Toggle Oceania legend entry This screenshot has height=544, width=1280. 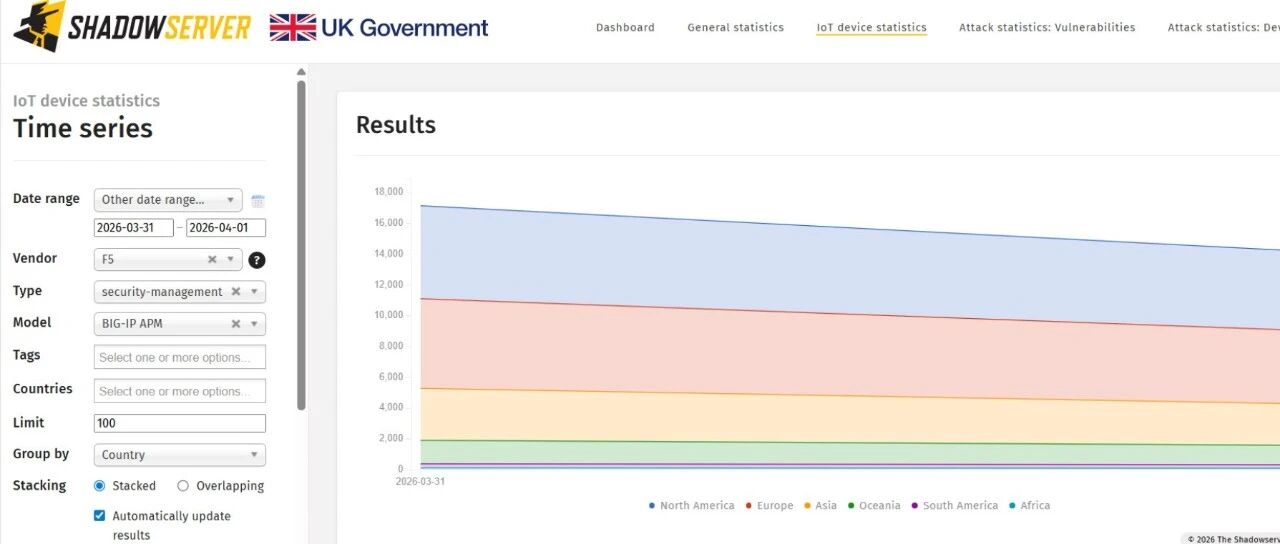[873, 506]
